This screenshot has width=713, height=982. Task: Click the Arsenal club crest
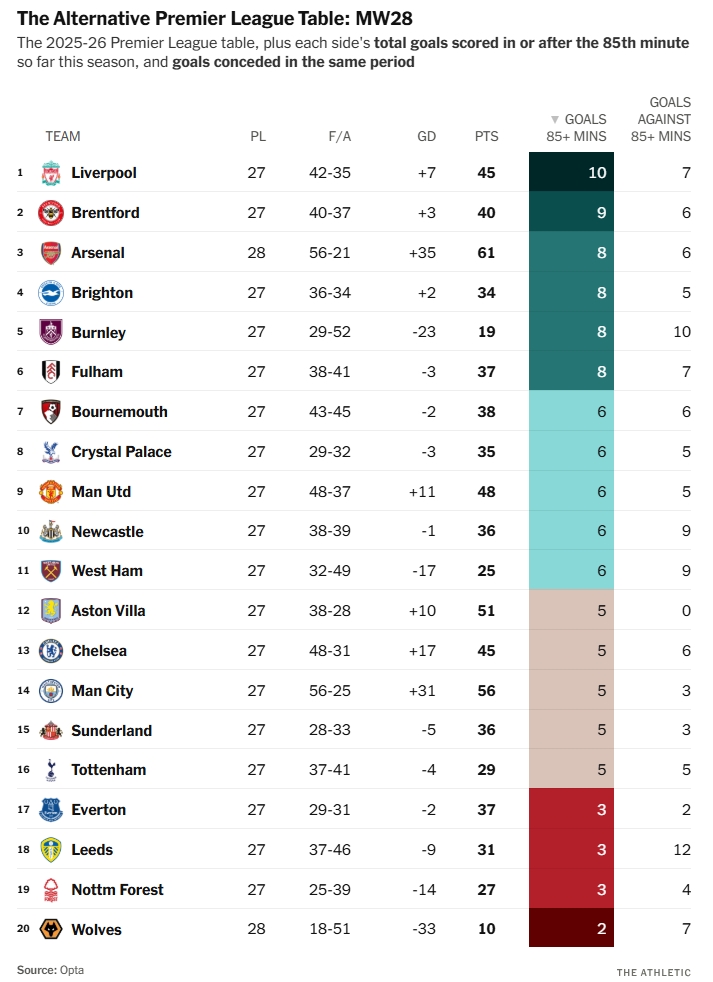(51, 253)
